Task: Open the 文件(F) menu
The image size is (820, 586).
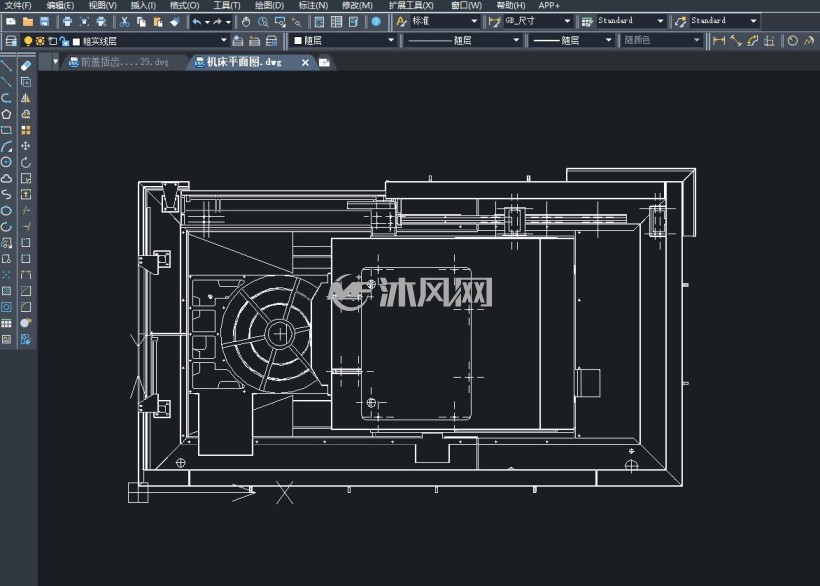Action: click(18, 5)
